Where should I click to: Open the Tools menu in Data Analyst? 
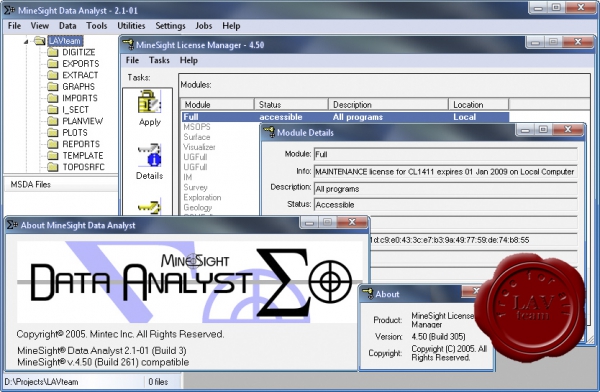[x=96, y=26]
